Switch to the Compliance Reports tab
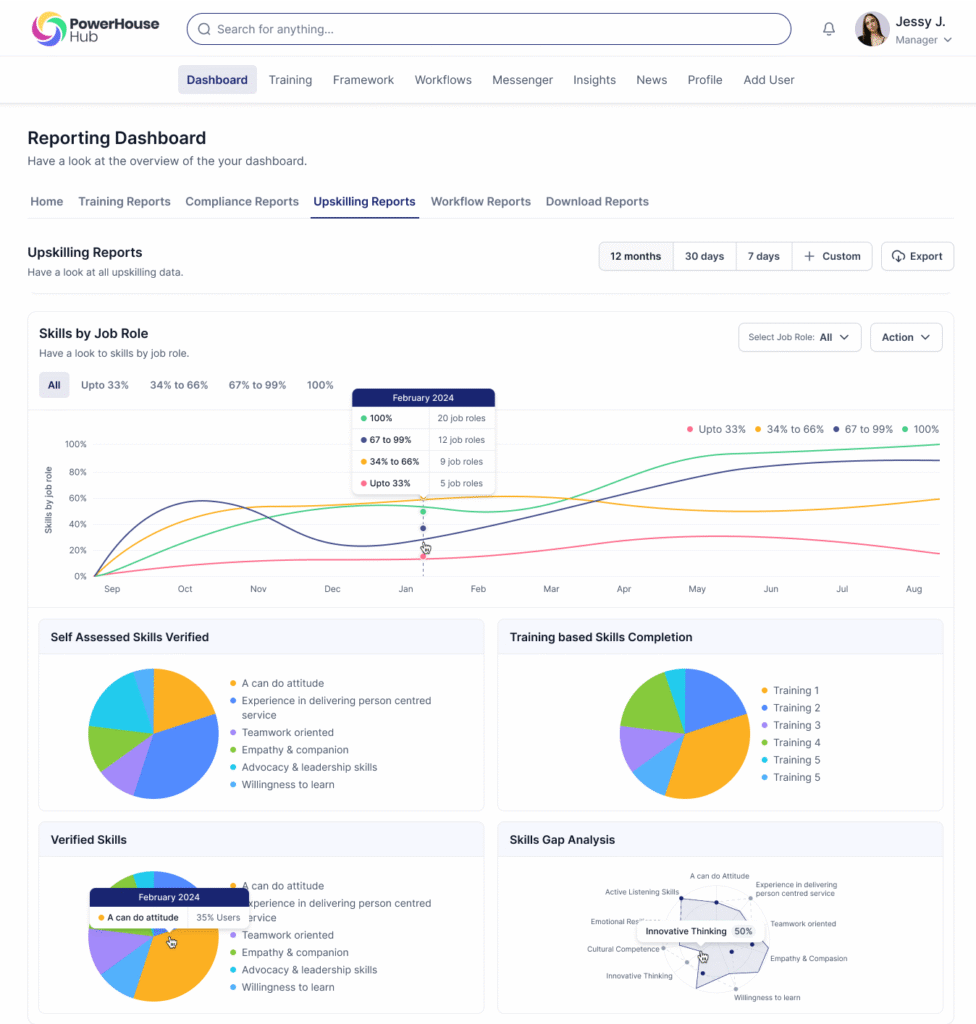The height and width of the screenshot is (1024, 976). [x=242, y=201]
